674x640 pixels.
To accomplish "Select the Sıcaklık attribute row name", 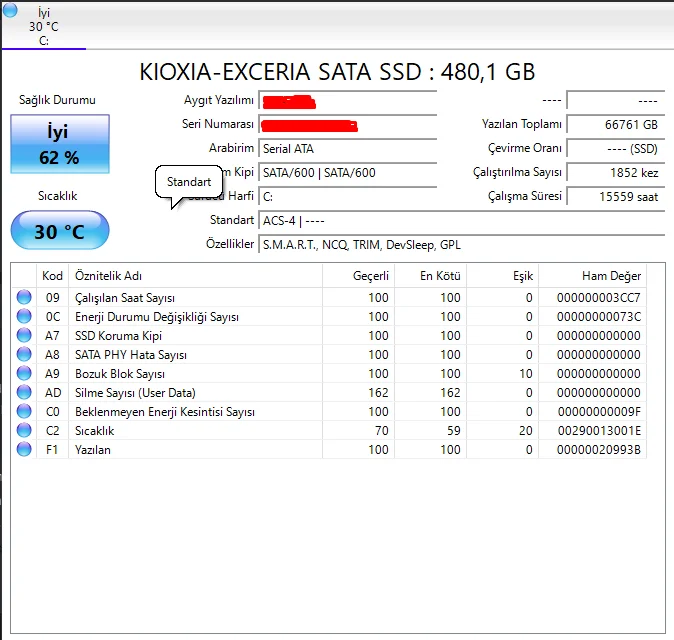I will point(95,431).
